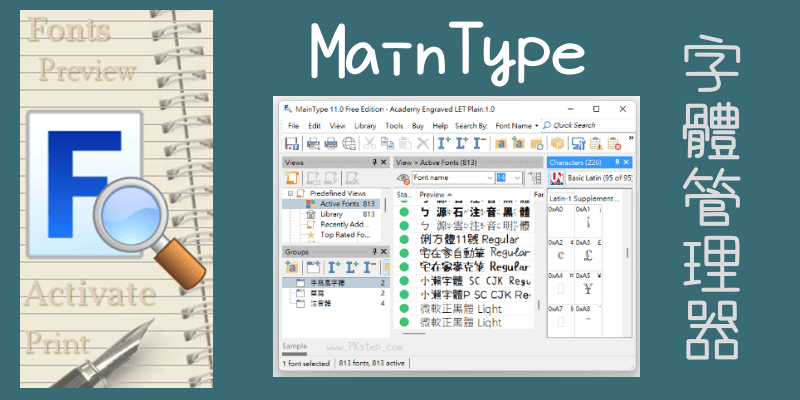Click the orange new view icon in Views
Image resolution: width=800 pixels, height=400 pixels.
(292, 178)
